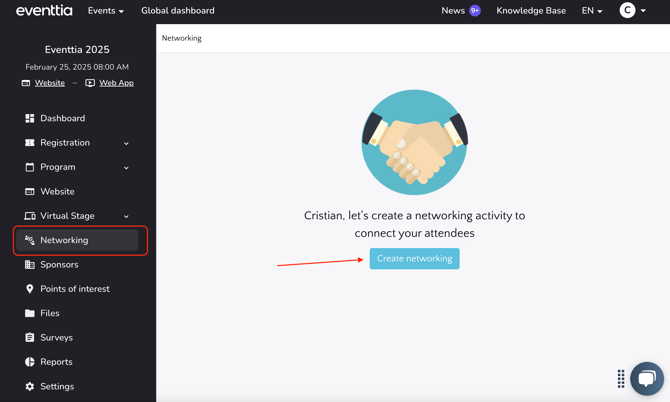The width and height of the screenshot is (670, 402).
Task: Click the Settings gear icon
Action: coord(30,386)
